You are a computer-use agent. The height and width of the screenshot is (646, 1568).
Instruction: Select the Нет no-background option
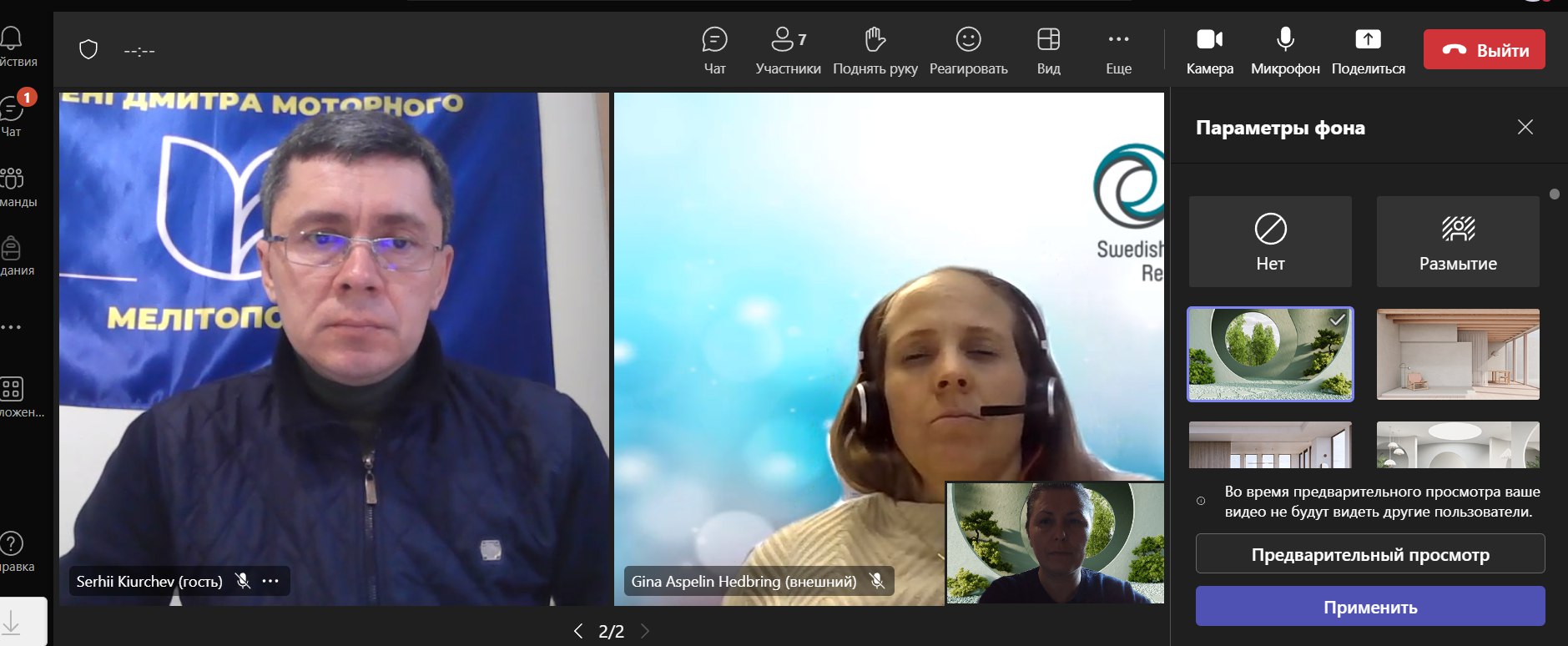tap(1270, 241)
